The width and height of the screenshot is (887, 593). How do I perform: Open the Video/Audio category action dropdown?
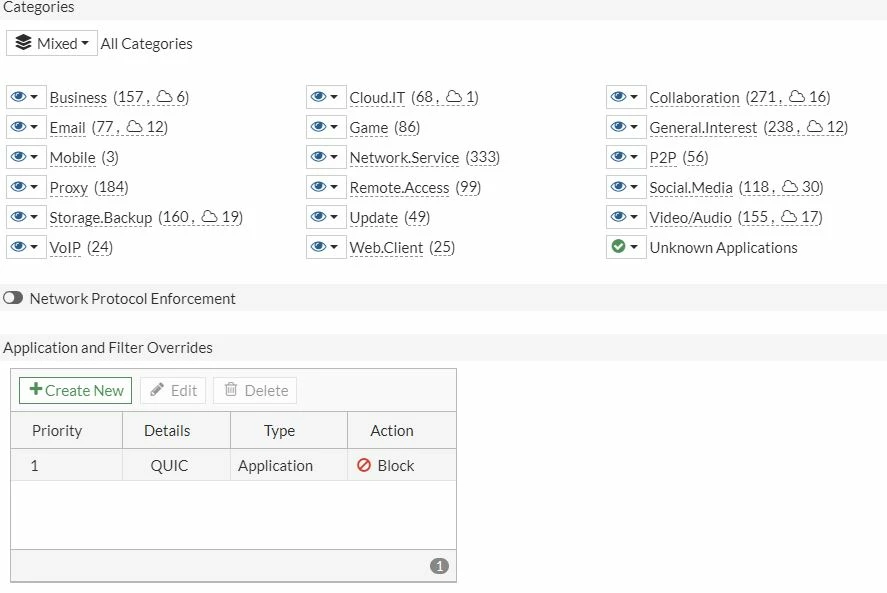(626, 217)
